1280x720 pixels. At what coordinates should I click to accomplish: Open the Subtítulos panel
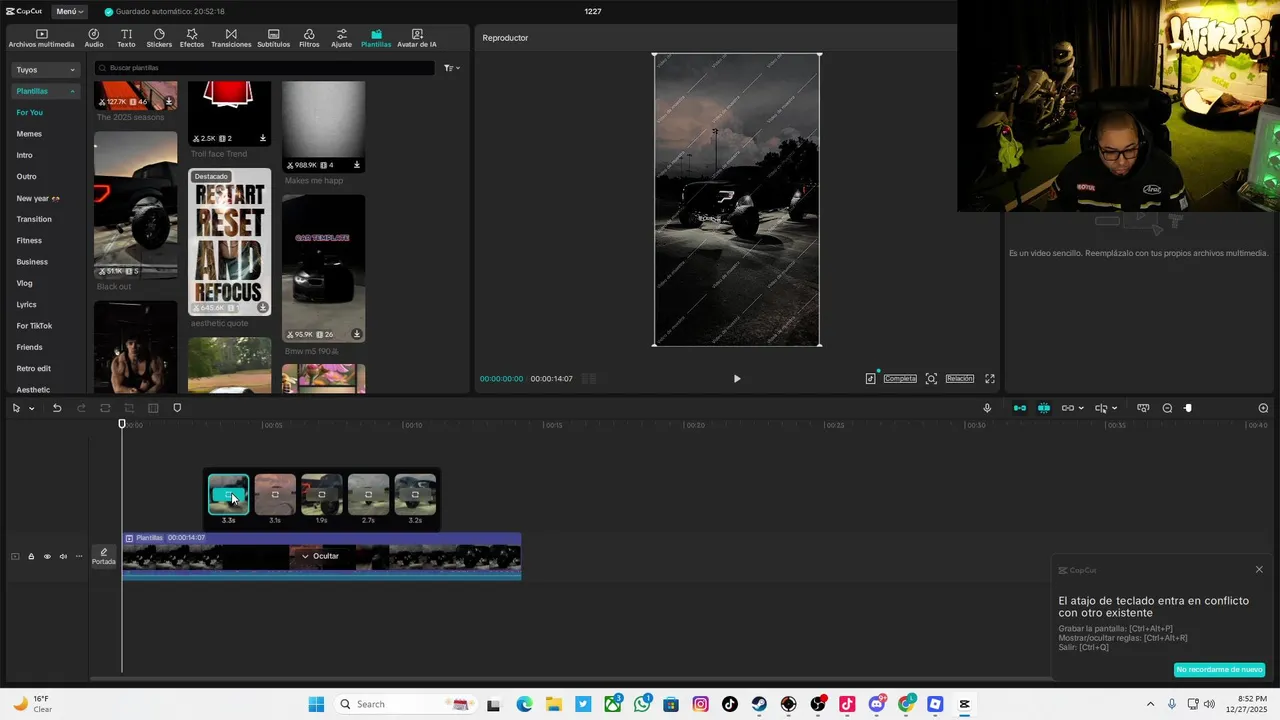click(x=273, y=38)
